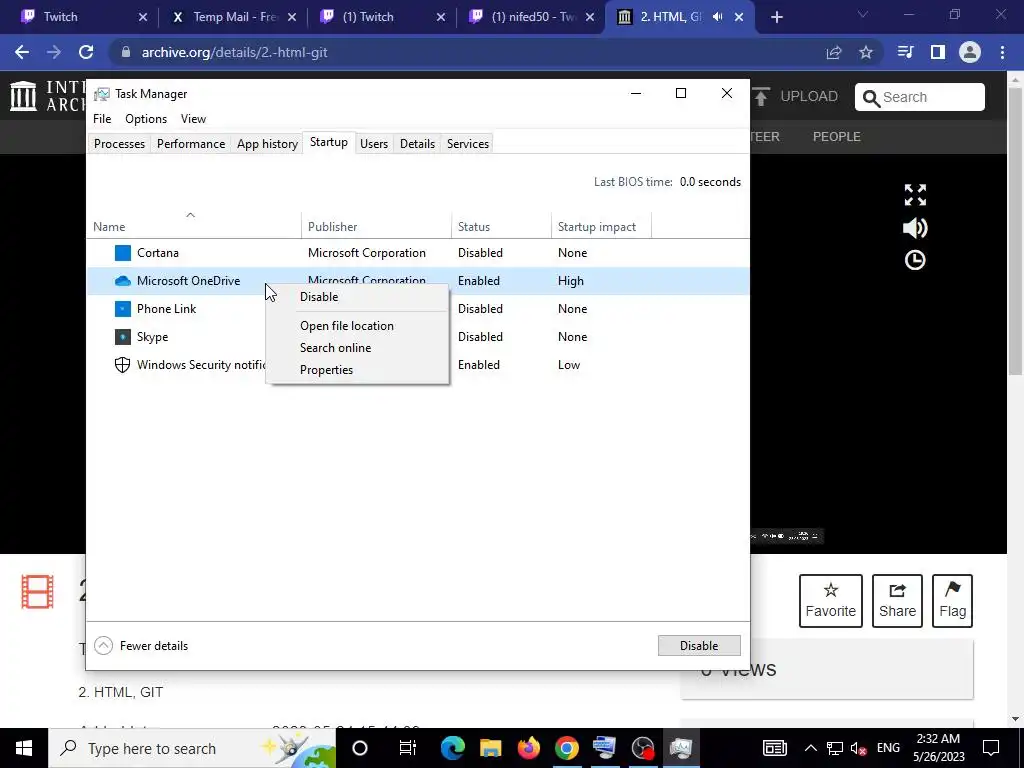The width and height of the screenshot is (1024, 768).
Task: Open the Chrome profile avatar
Action: click(x=970, y=52)
